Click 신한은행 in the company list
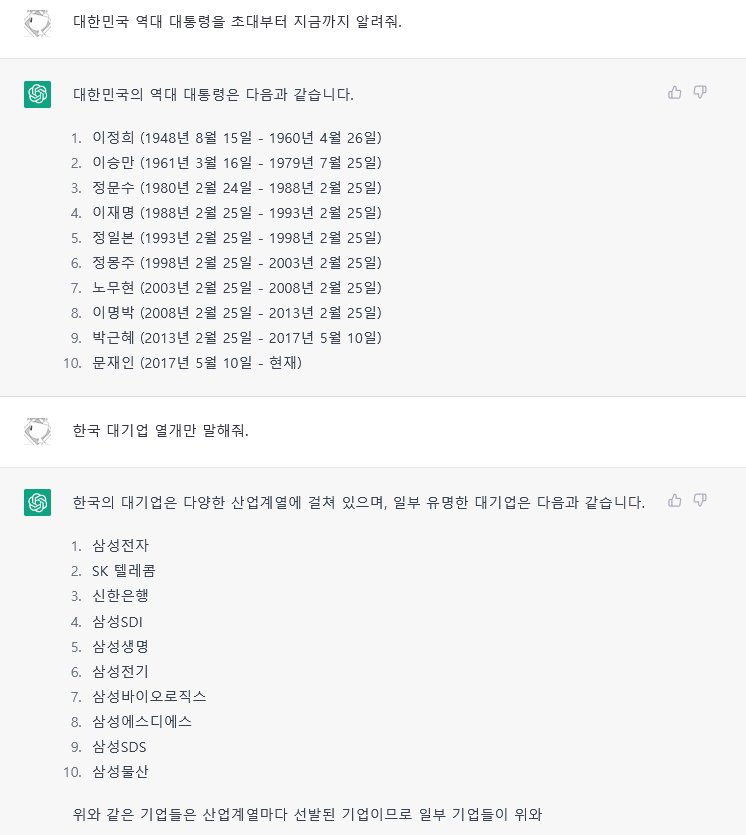The image size is (746, 835). point(120,596)
